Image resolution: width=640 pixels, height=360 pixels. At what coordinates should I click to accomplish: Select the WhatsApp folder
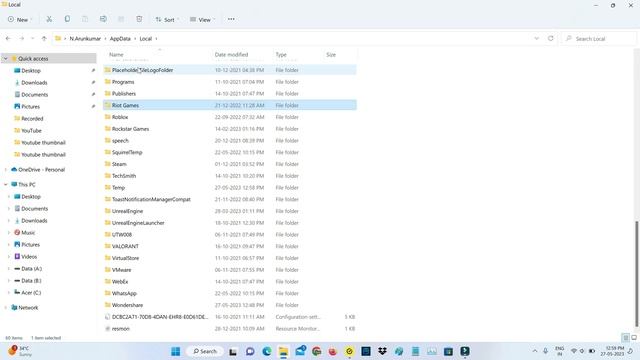coord(230,293)
